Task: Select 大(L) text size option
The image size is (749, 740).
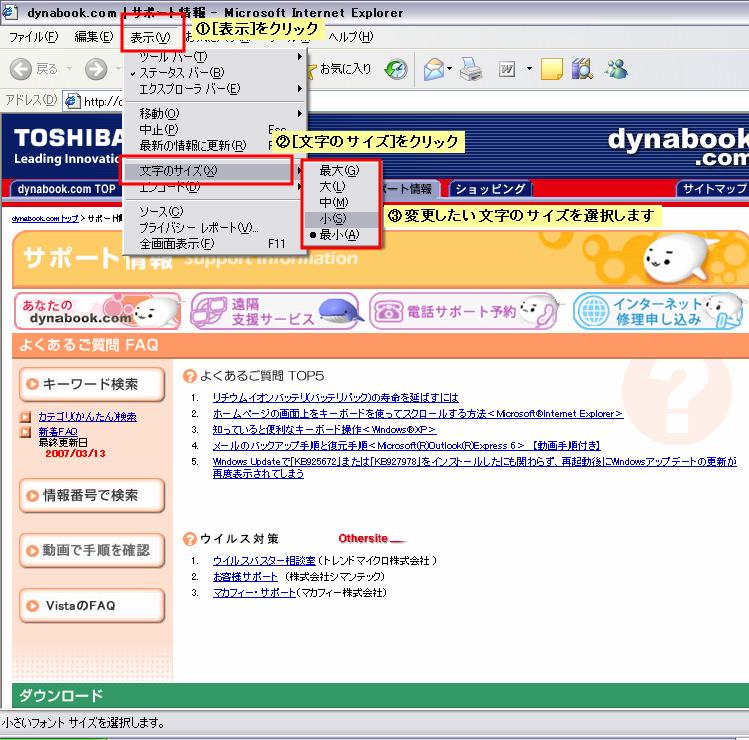Action: pos(340,187)
